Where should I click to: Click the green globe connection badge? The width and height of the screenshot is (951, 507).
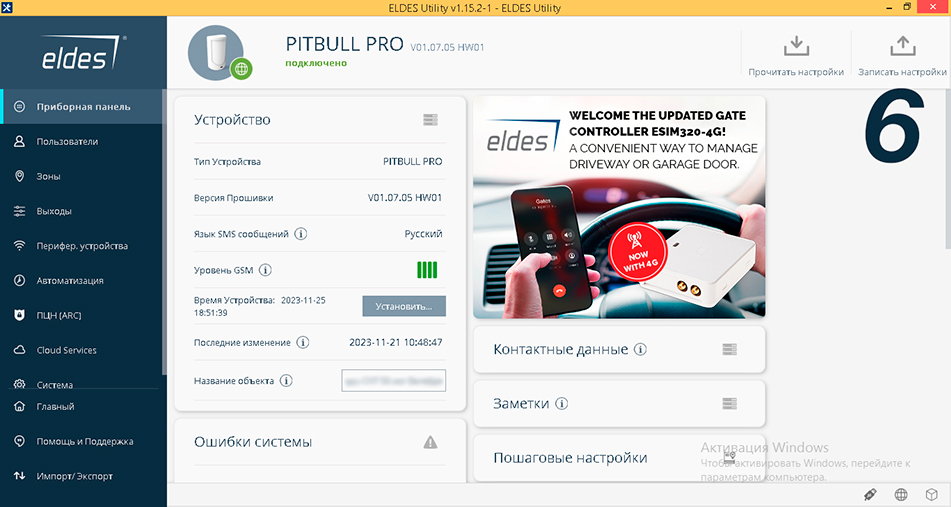(241, 69)
